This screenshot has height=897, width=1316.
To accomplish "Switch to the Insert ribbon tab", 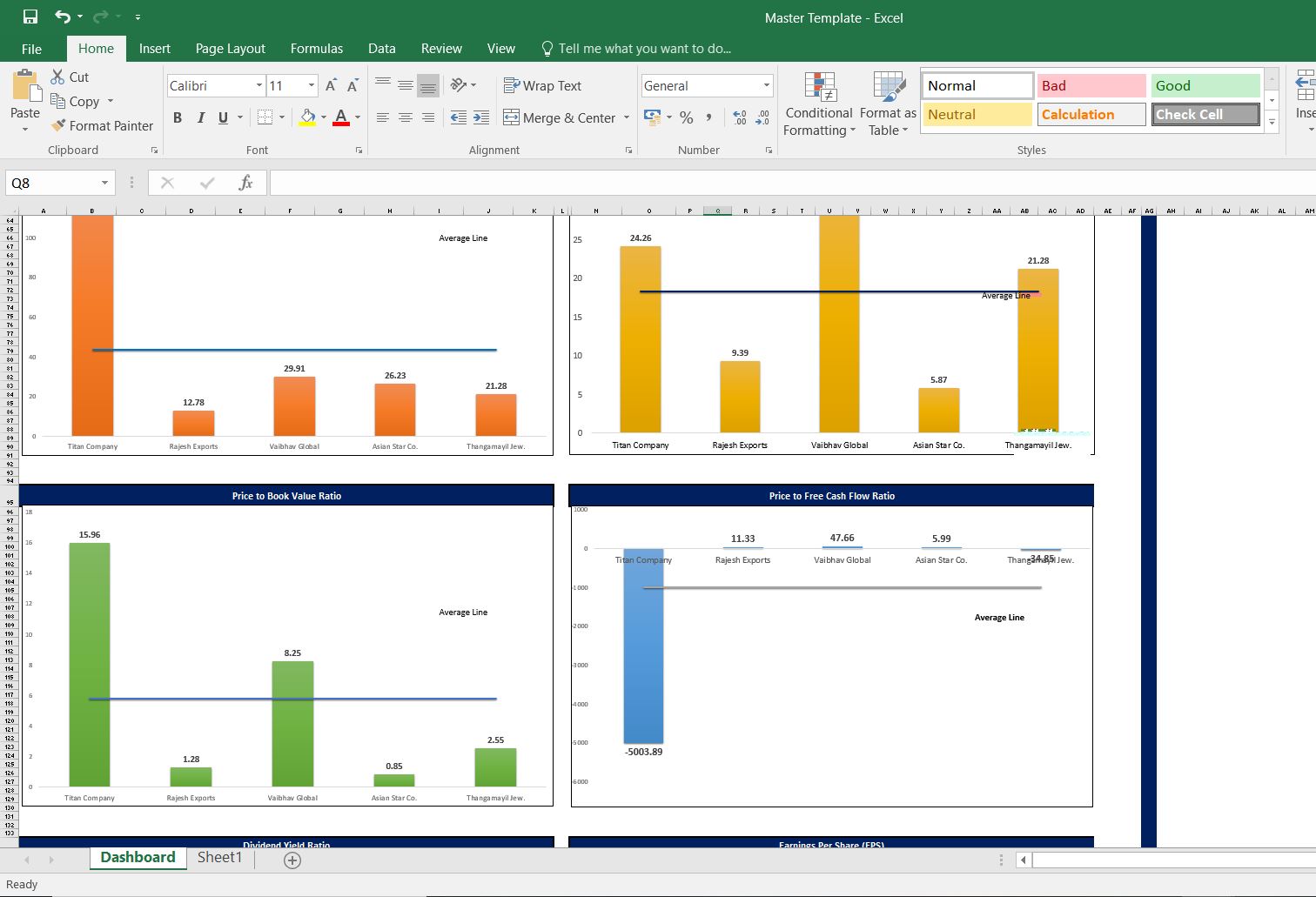I will (x=155, y=49).
